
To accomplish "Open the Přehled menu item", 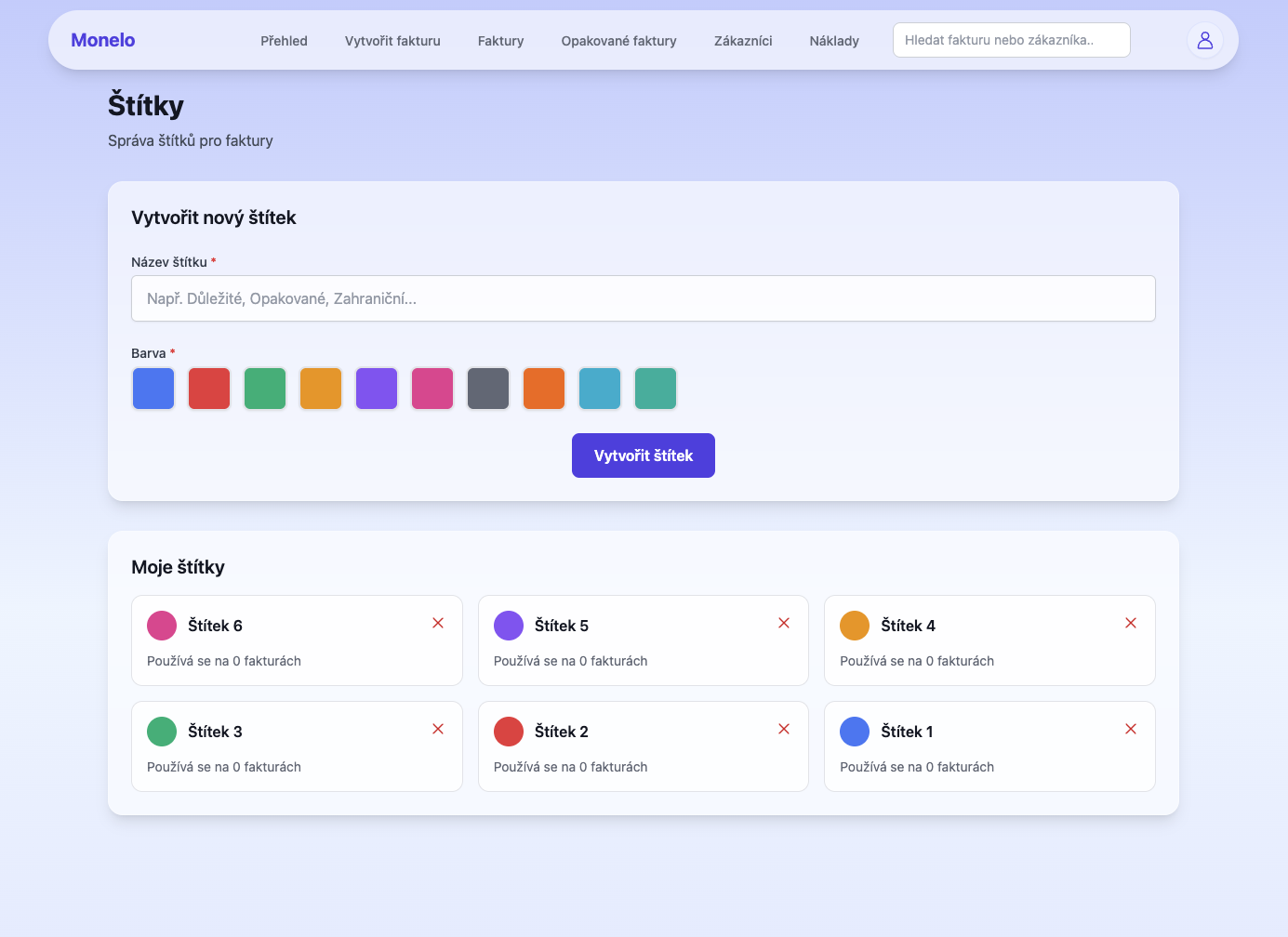I will [284, 41].
